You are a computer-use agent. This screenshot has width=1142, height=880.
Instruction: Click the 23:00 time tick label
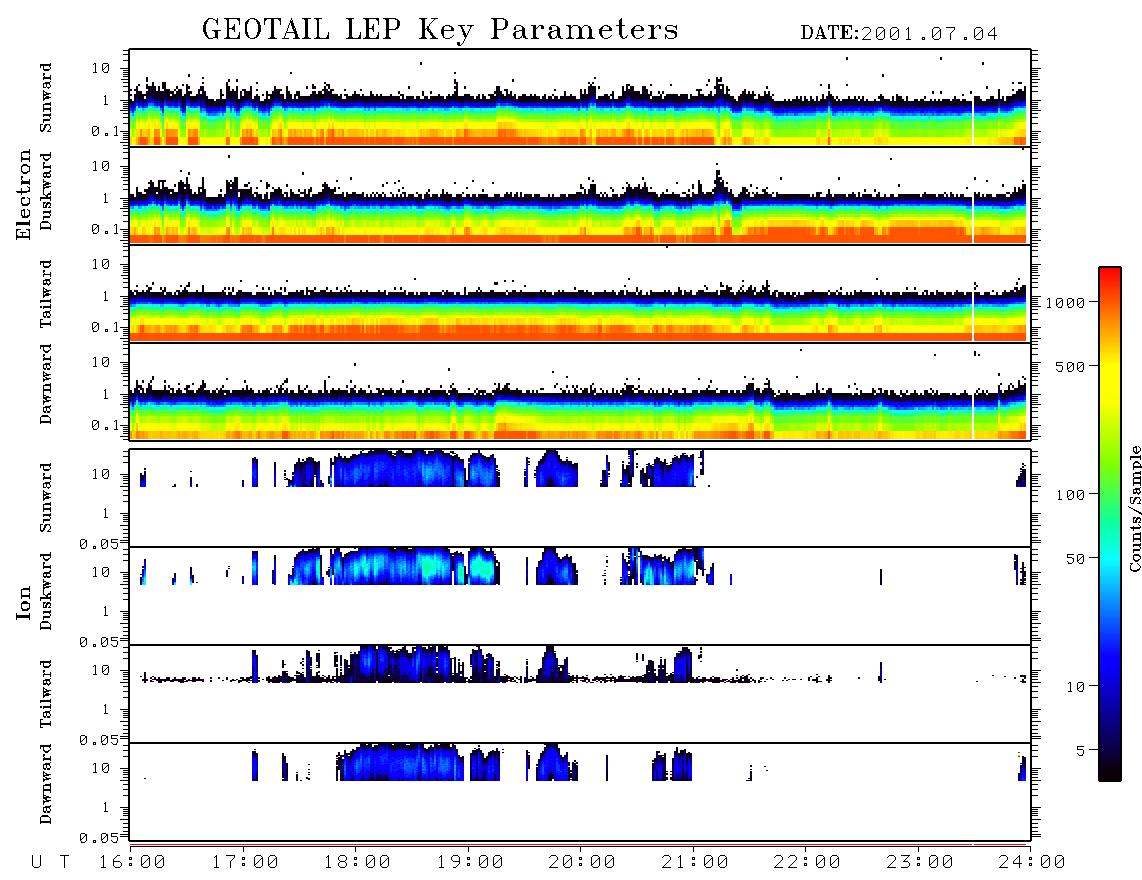[x=920, y=863]
